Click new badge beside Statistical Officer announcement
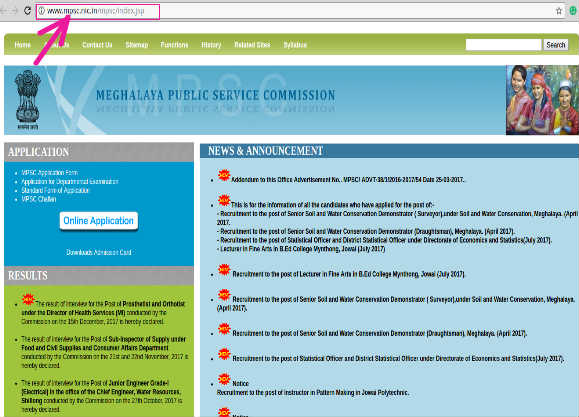The image size is (579, 417). [224, 354]
